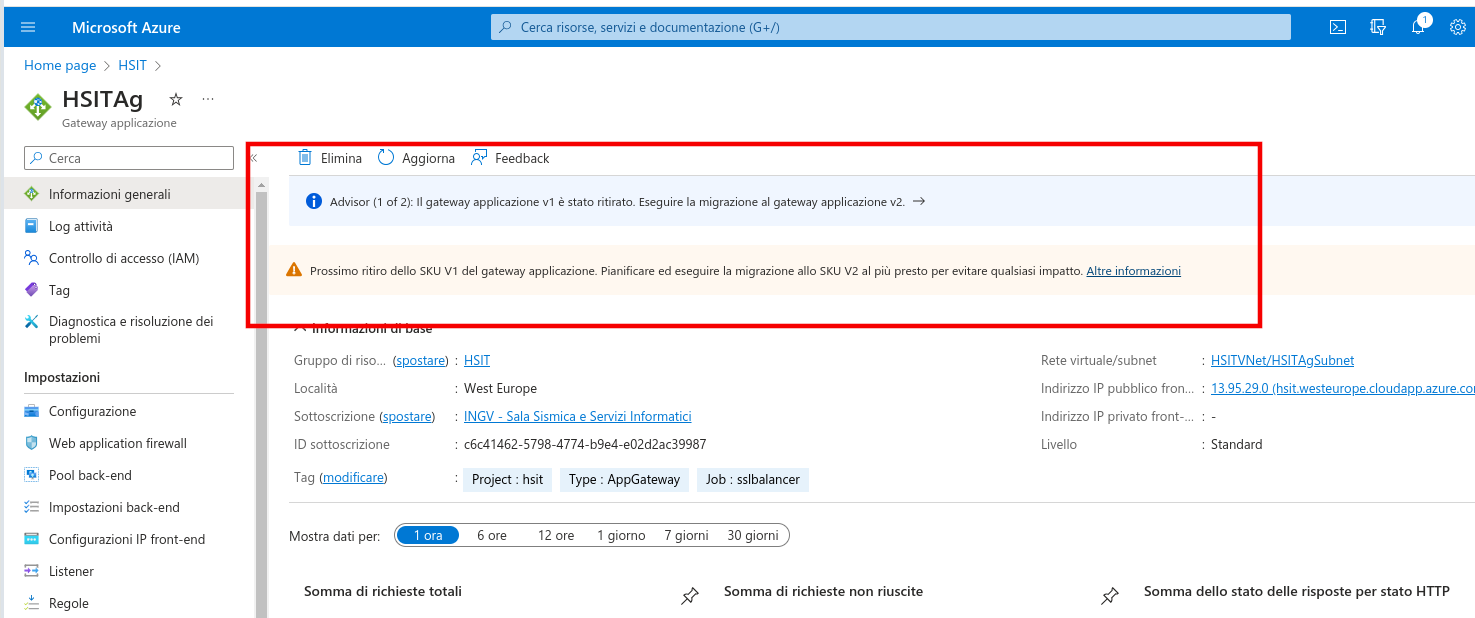Click the Job : sslbalancer tag chip
The image size is (1475, 618).
[x=753, y=480]
